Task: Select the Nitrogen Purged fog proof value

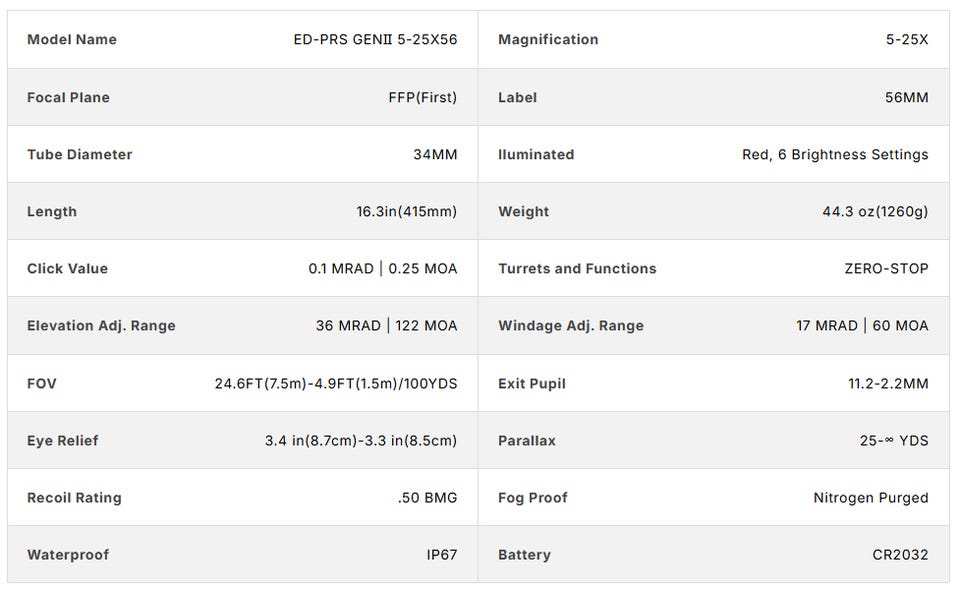Action: (871, 497)
